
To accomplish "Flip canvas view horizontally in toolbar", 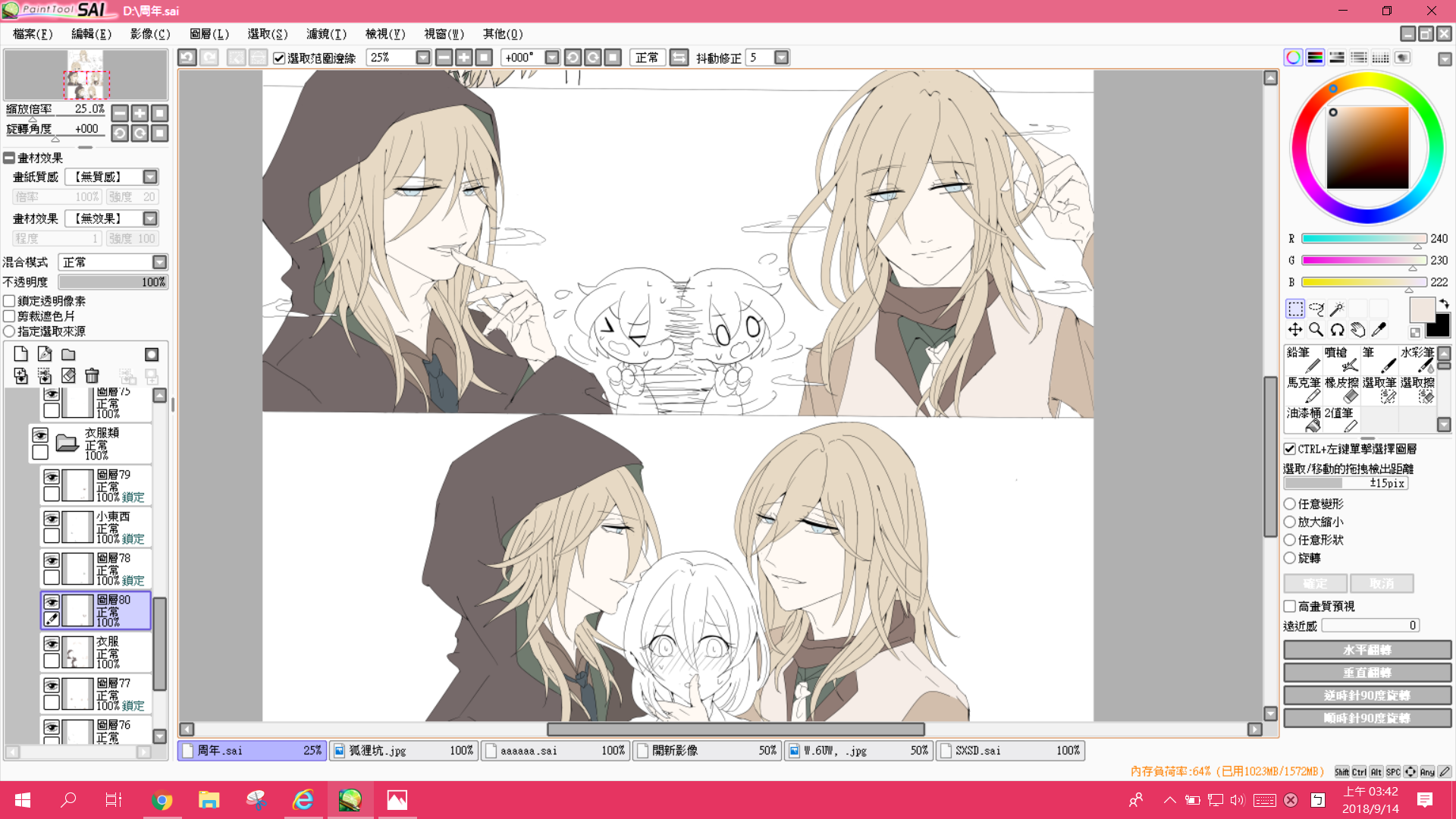I will point(679,58).
